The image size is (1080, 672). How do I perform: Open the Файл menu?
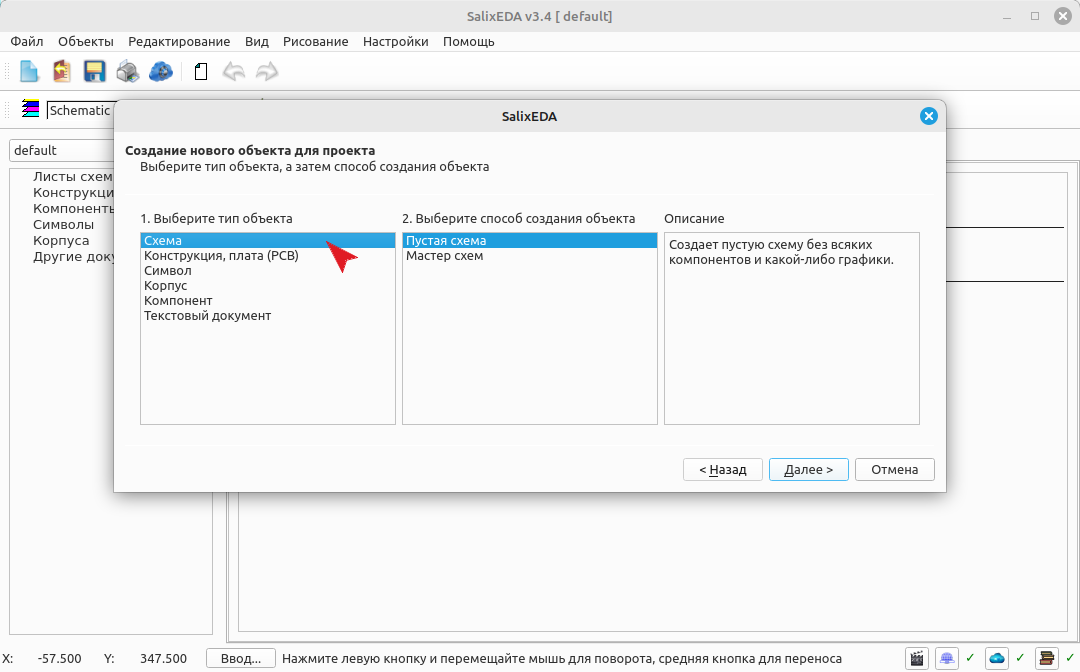pyautogui.click(x=27, y=41)
